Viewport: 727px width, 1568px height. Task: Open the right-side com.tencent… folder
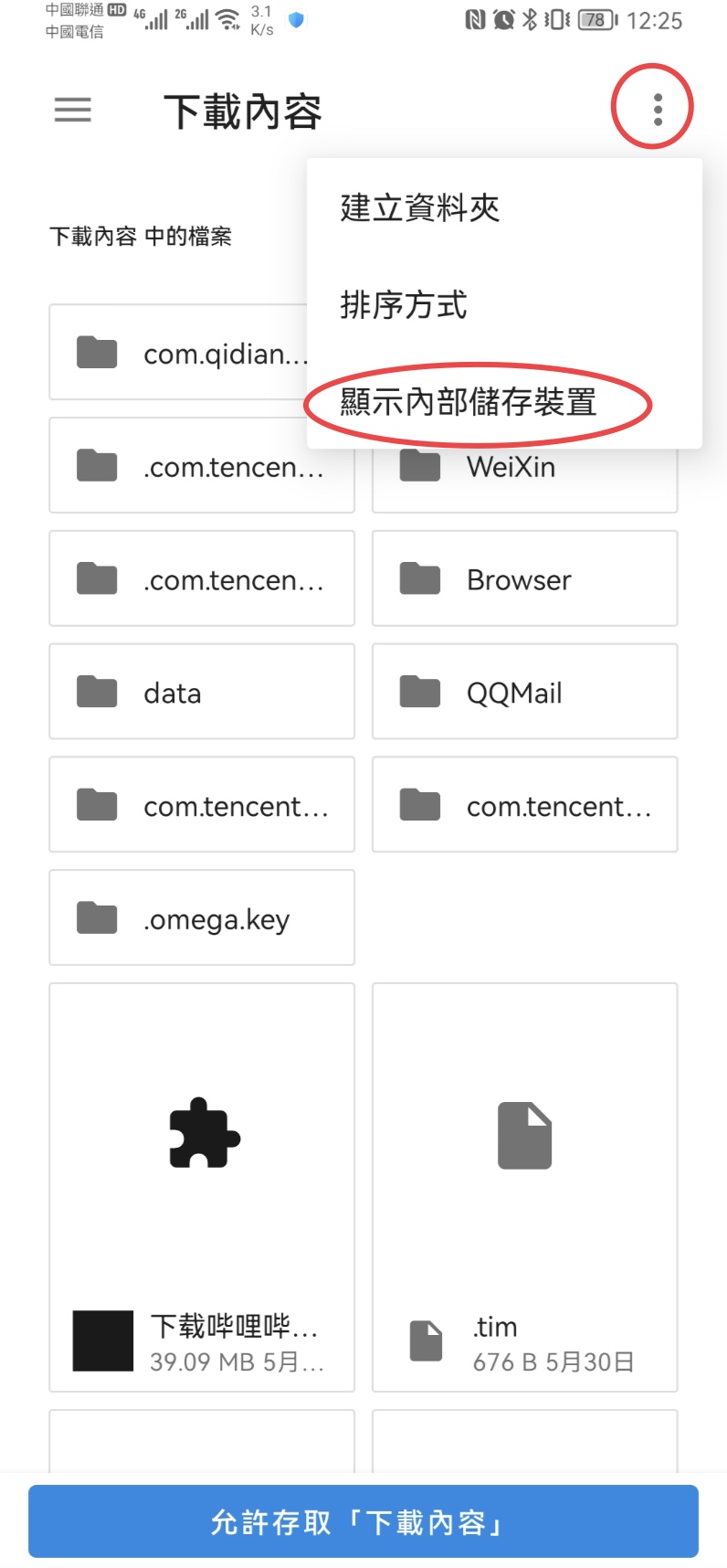click(524, 805)
